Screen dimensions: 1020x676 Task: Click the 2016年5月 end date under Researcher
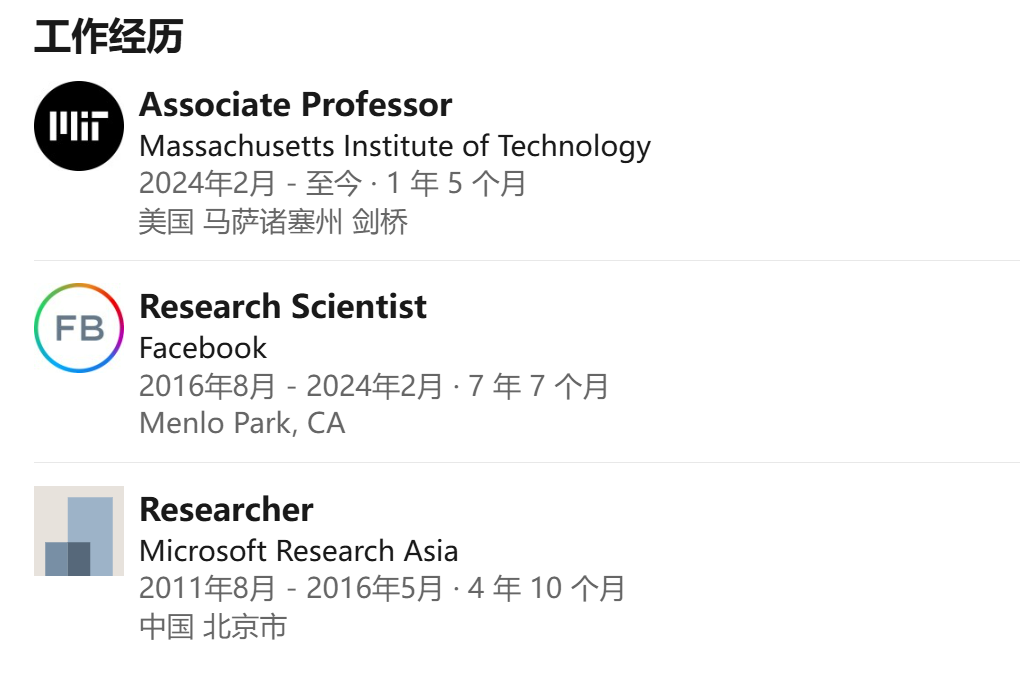pos(374,589)
